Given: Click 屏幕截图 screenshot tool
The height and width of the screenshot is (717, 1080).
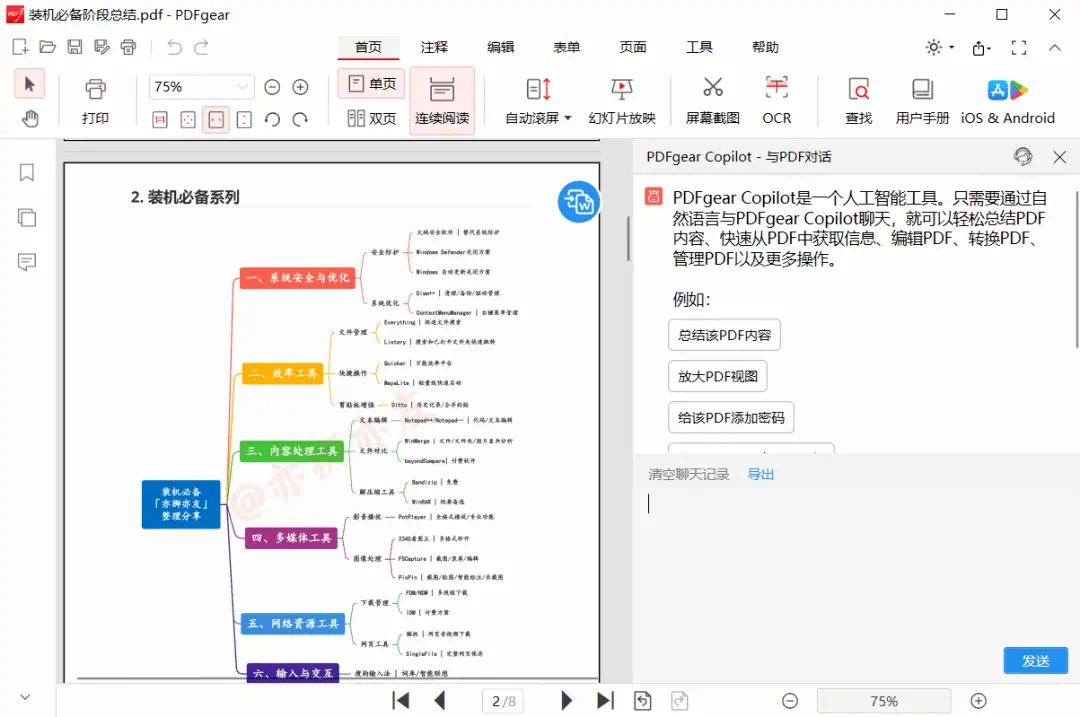Looking at the screenshot, I should [x=712, y=101].
